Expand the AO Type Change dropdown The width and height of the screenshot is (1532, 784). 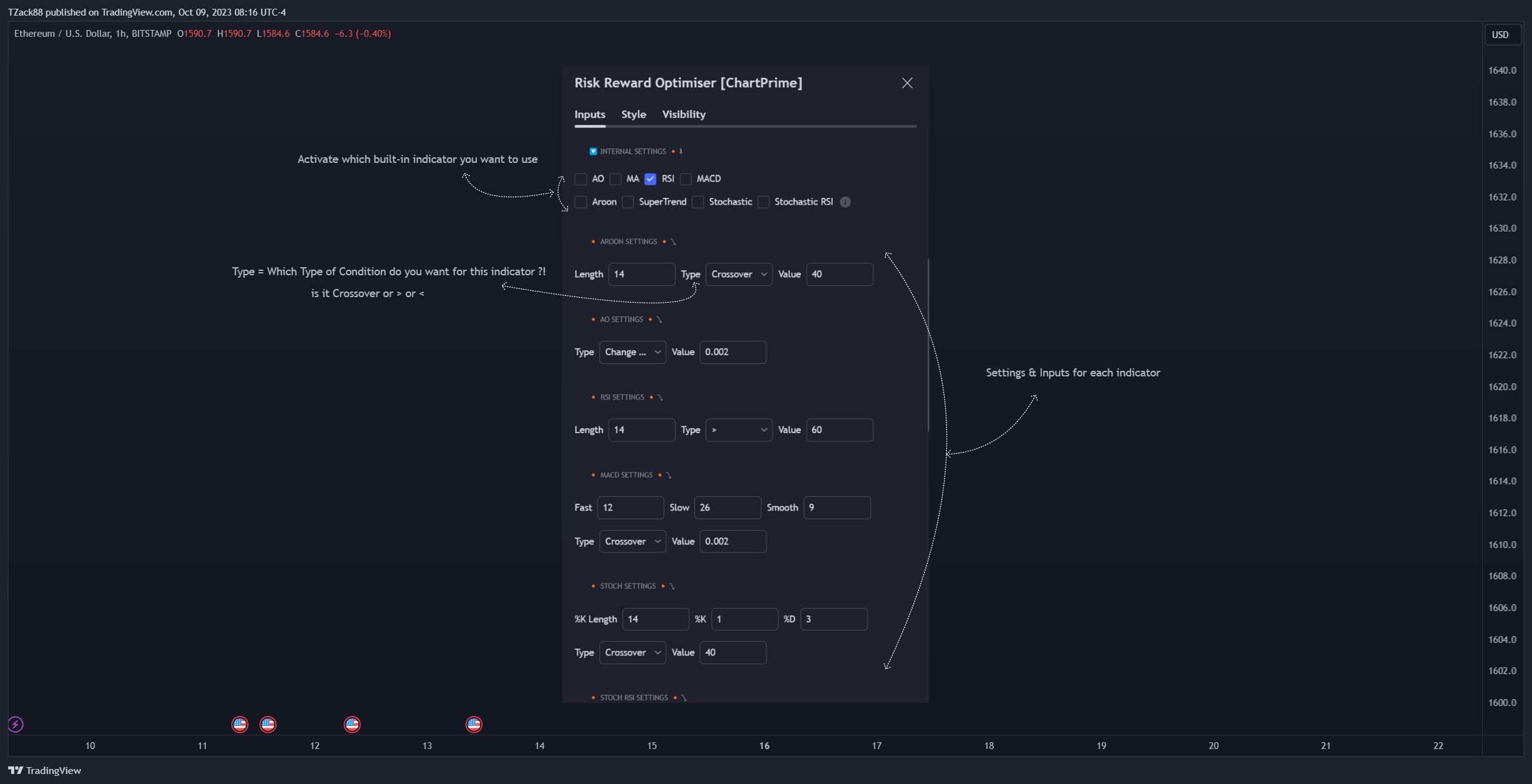coord(632,352)
